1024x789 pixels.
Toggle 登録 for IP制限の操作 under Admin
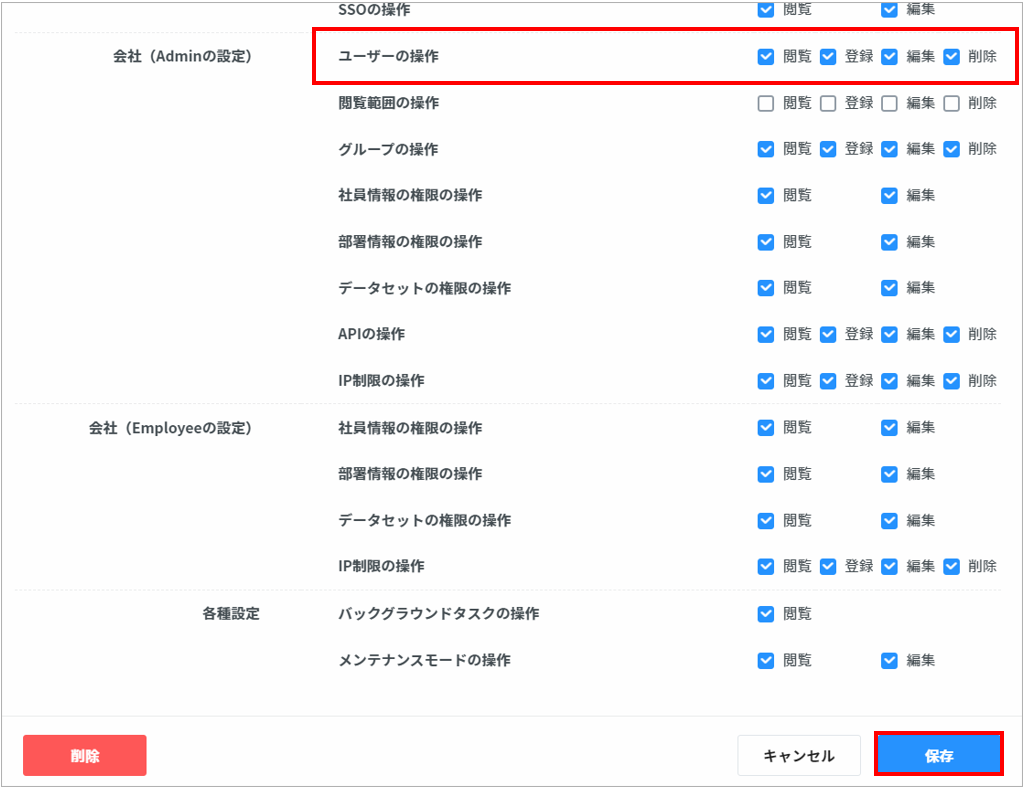(828, 381)
